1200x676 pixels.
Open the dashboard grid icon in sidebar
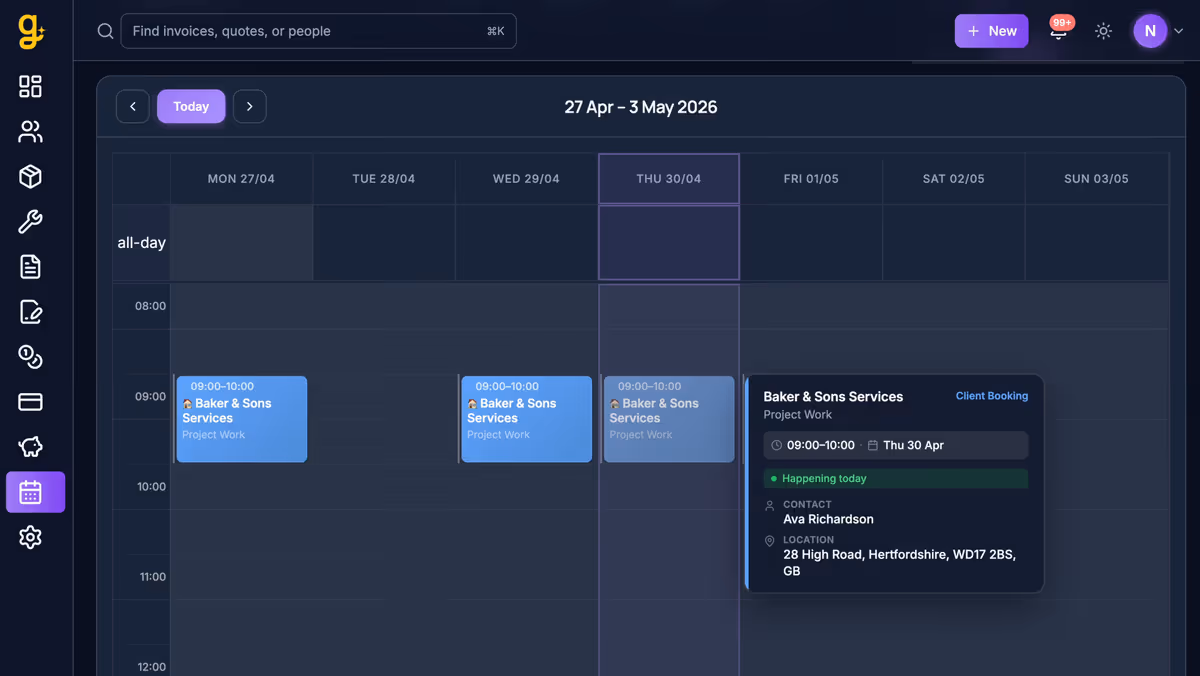31,87
